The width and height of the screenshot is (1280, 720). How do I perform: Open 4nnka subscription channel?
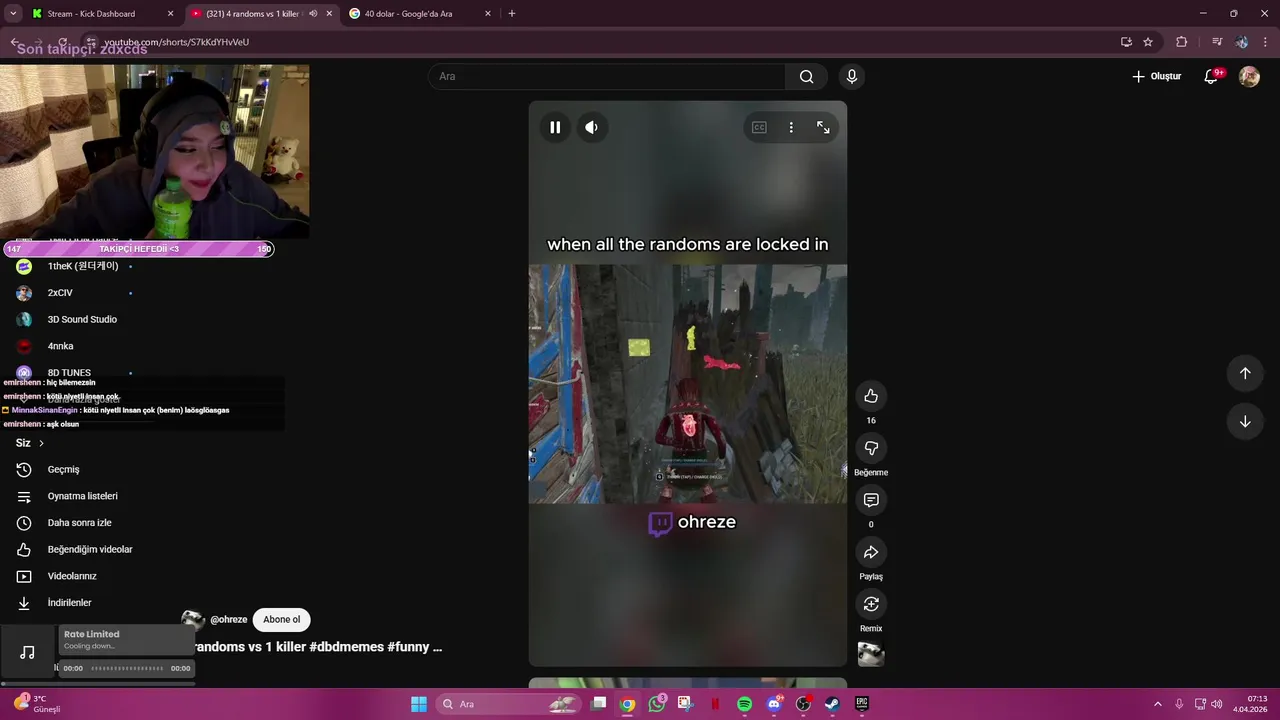[60, 346]
